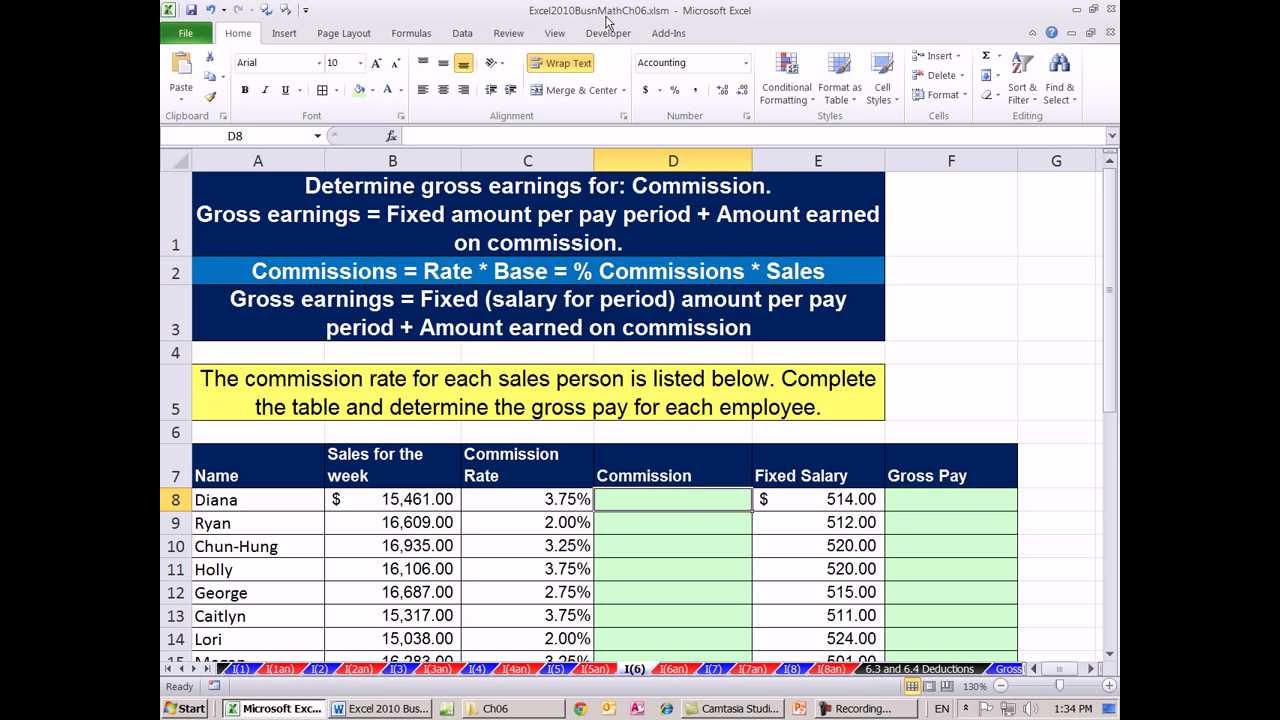
Task: Open the Windows Start menu
Action: coord(186,709)
